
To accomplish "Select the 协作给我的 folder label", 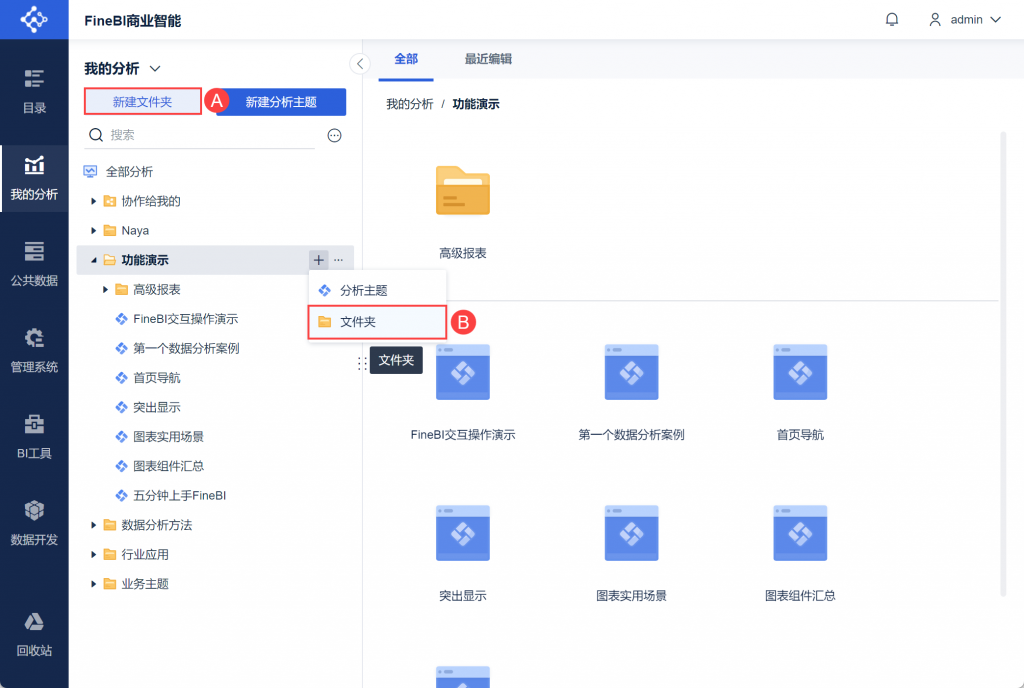I will [x=151, y=201].
